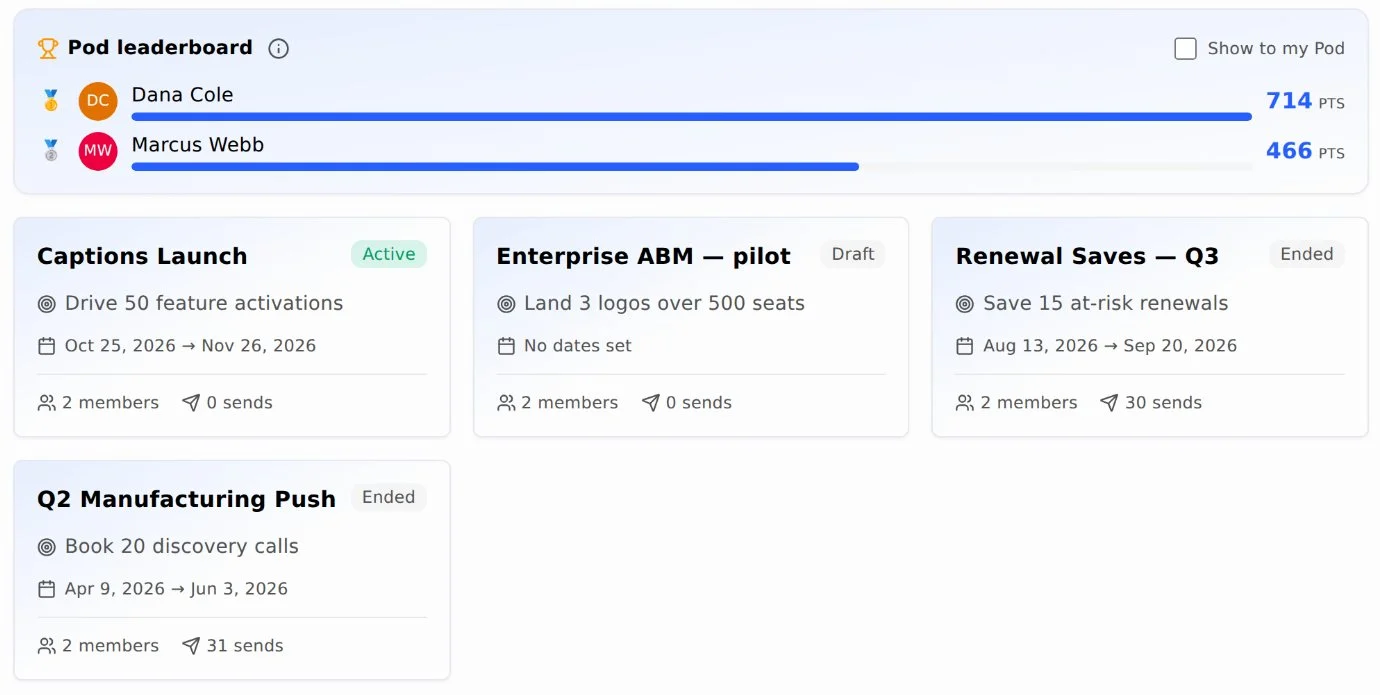This screenshot has width=1380, height=695.
Task: Click the members icon in Enterprise ABM card
Action: (x=506, y=403)
